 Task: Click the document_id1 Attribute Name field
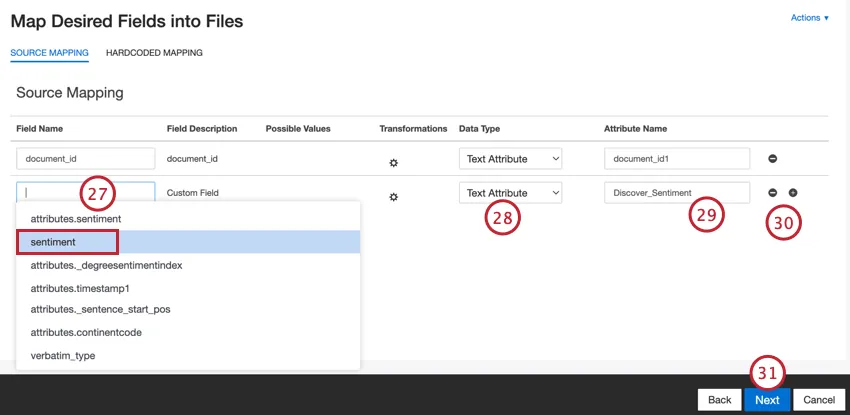coord(676,158)
